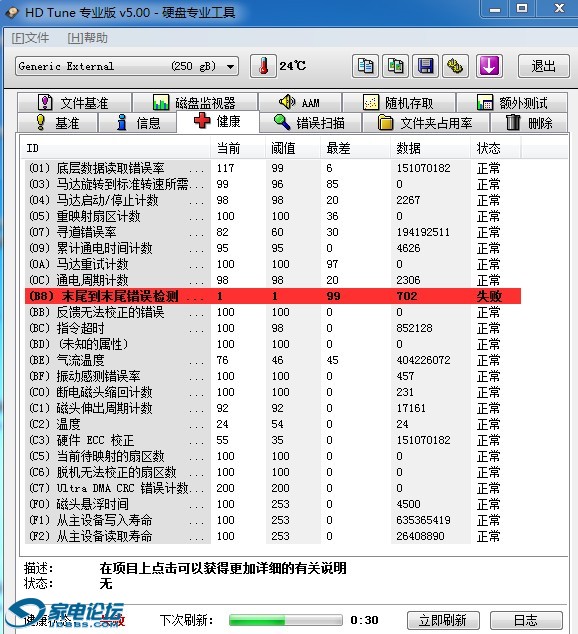Screen dimensions: 578x634
Task: Select the (C1) 磁头伸出周期计数 row
Action: (273, 408)
